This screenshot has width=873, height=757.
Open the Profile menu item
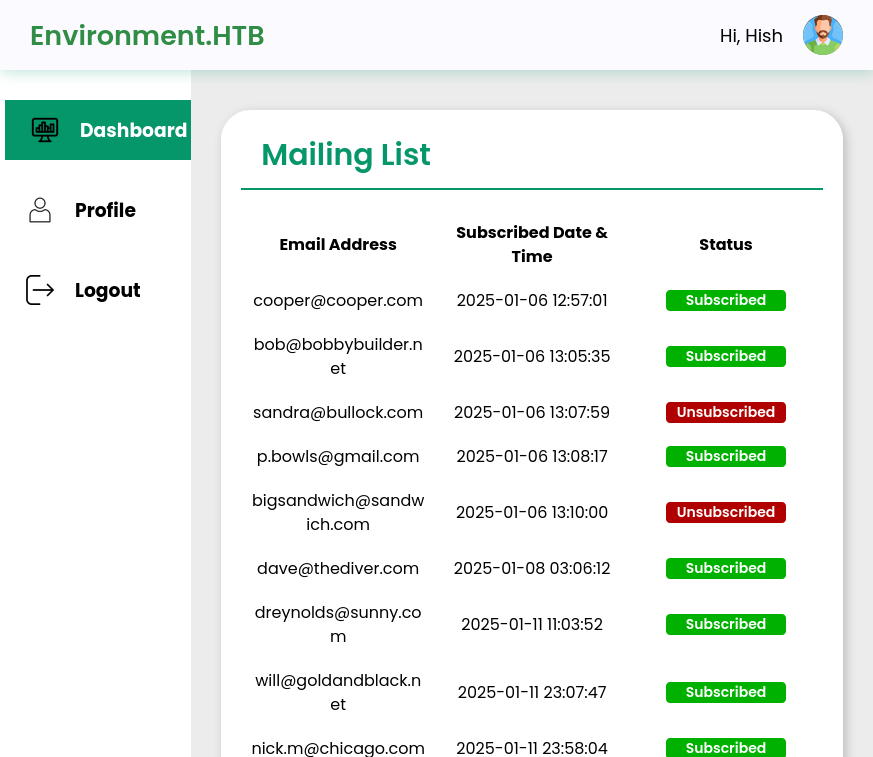coord(105,210)
